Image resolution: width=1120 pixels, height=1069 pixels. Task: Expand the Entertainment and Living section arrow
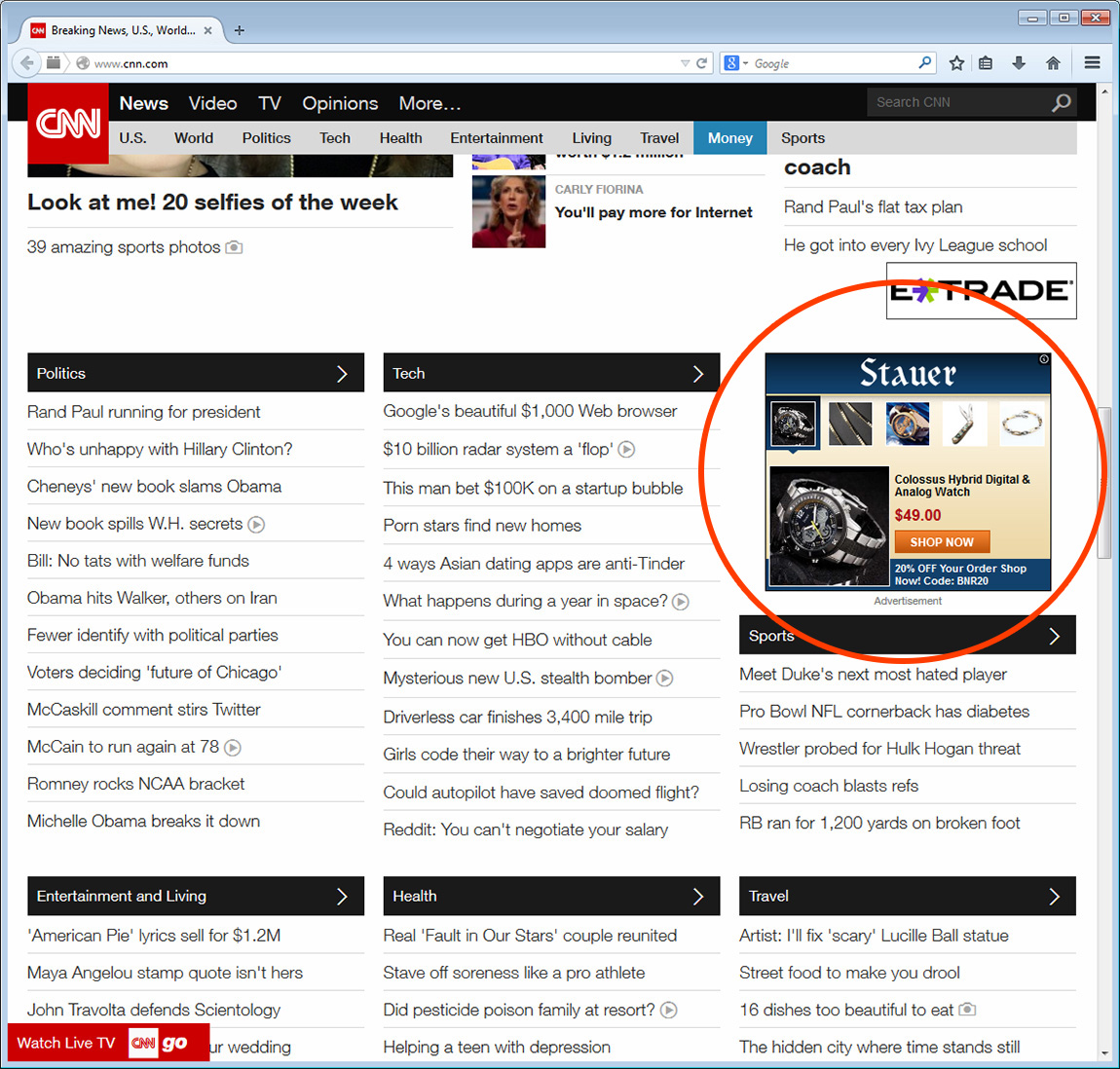342,897
